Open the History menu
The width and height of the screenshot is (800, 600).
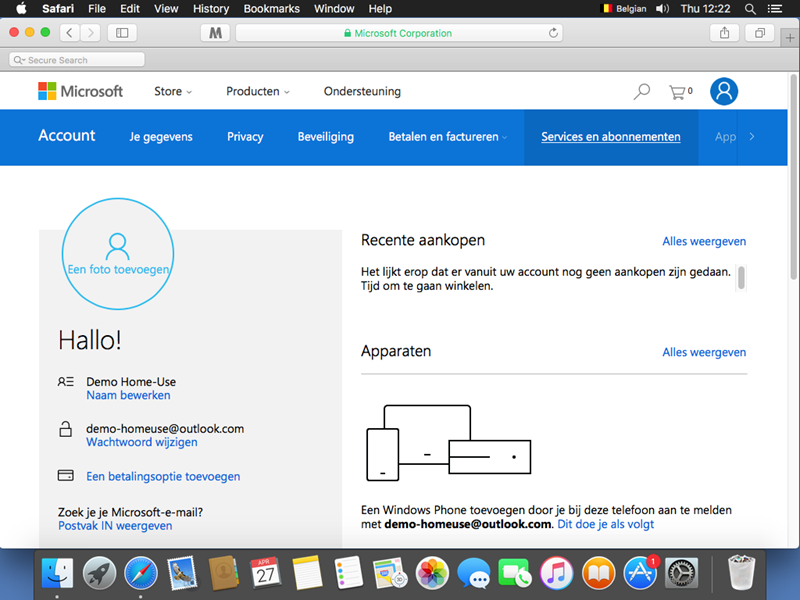(211, 9)
